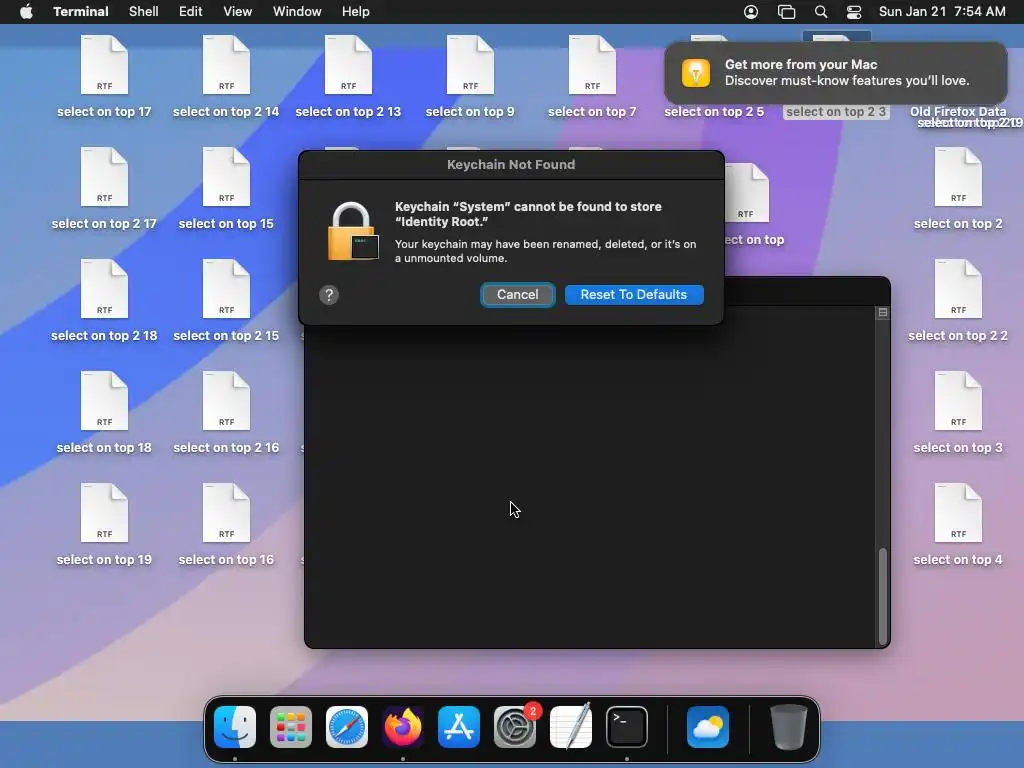
Task: Select the file 'select on top 2 14'
Action: [226, 65]
